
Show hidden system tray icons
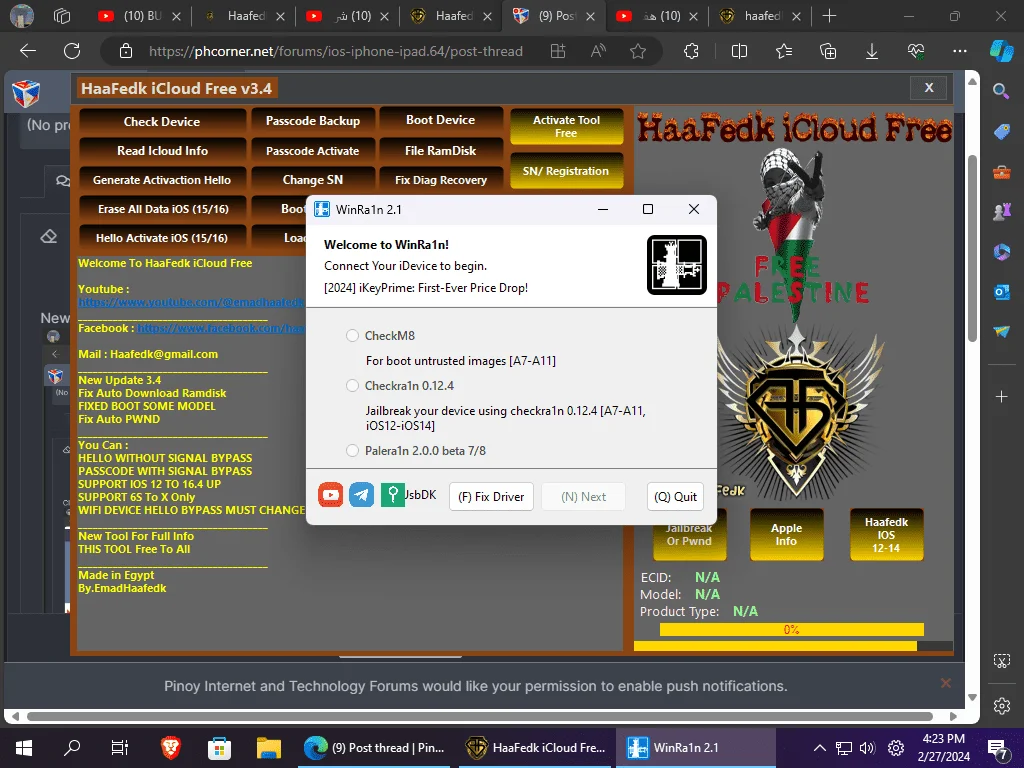820,748
